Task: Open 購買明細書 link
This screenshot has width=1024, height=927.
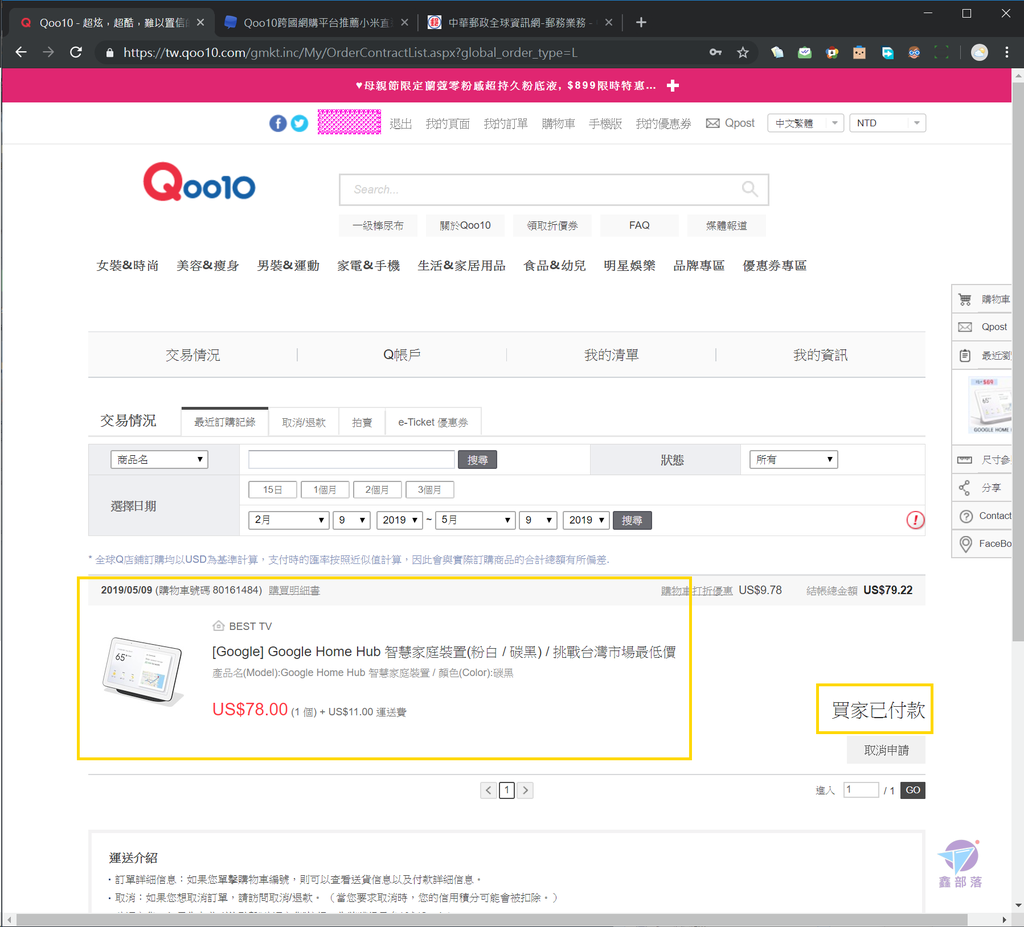Action: [294, 591]
